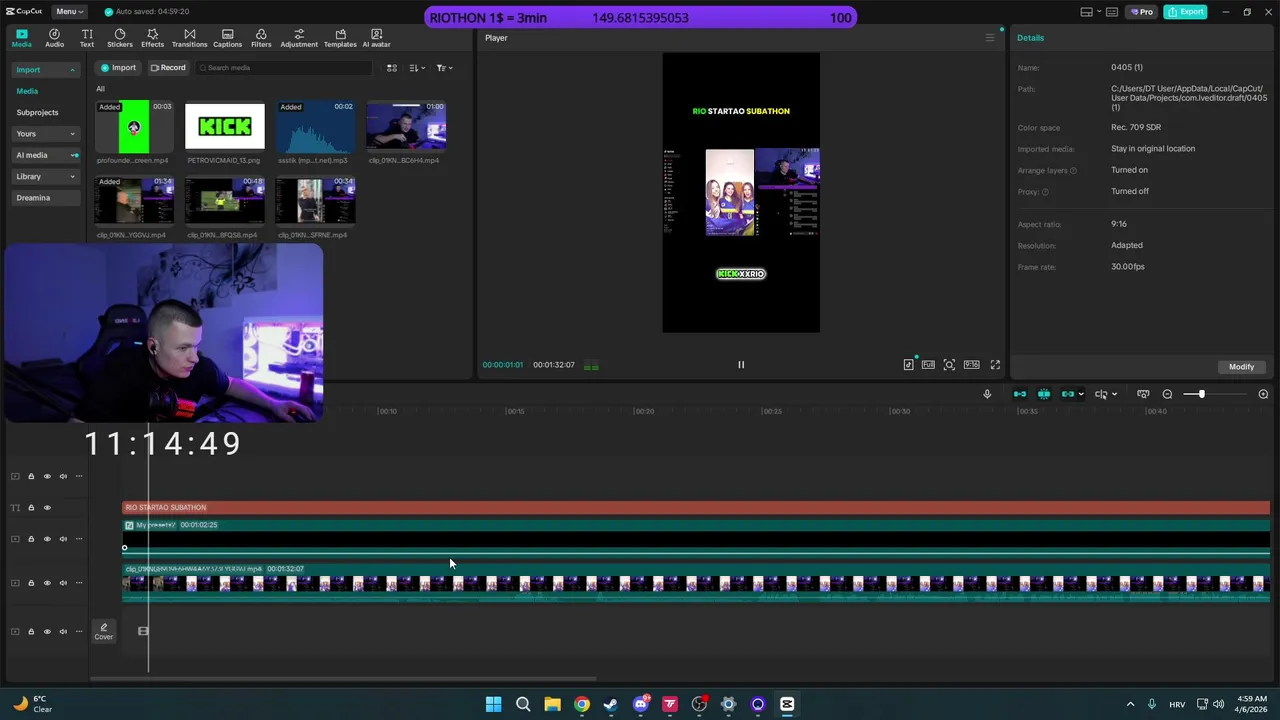Zoom in the timeline with plus icon
1280x720 pixels.
[x=1263, y=394]
